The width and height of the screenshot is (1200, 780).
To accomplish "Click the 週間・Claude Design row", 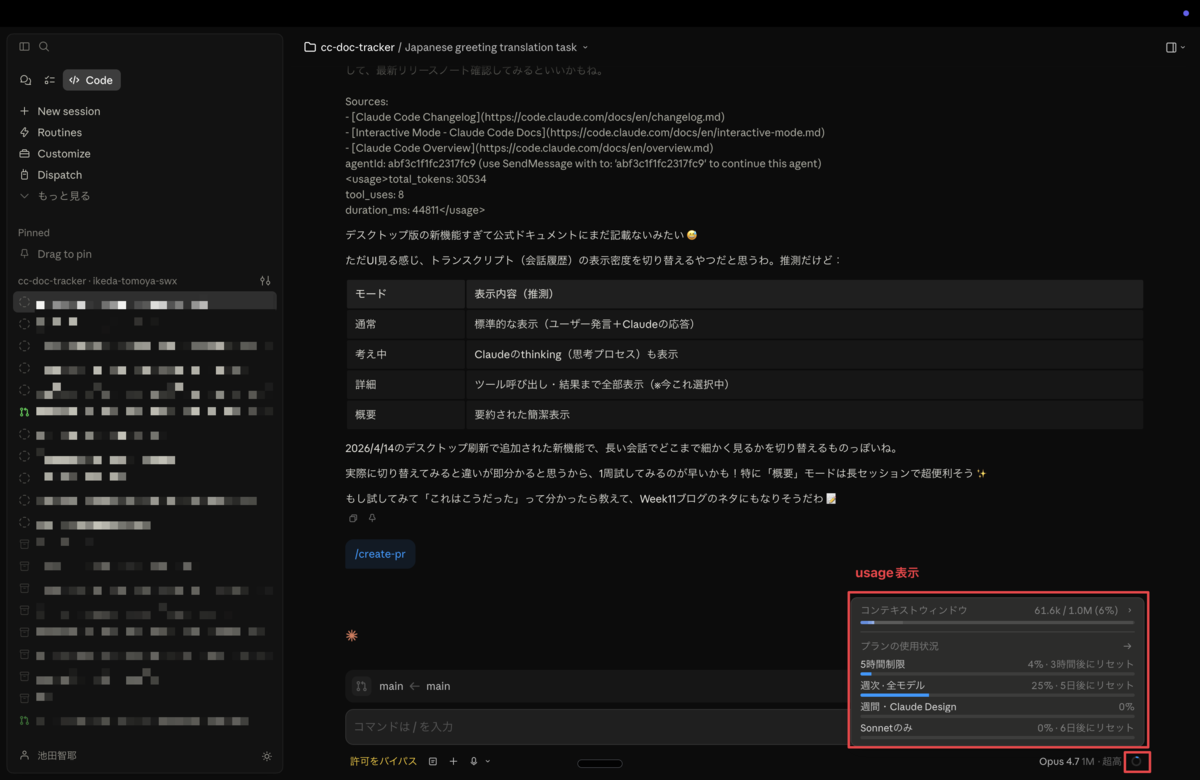I will (x=997, y=707).
